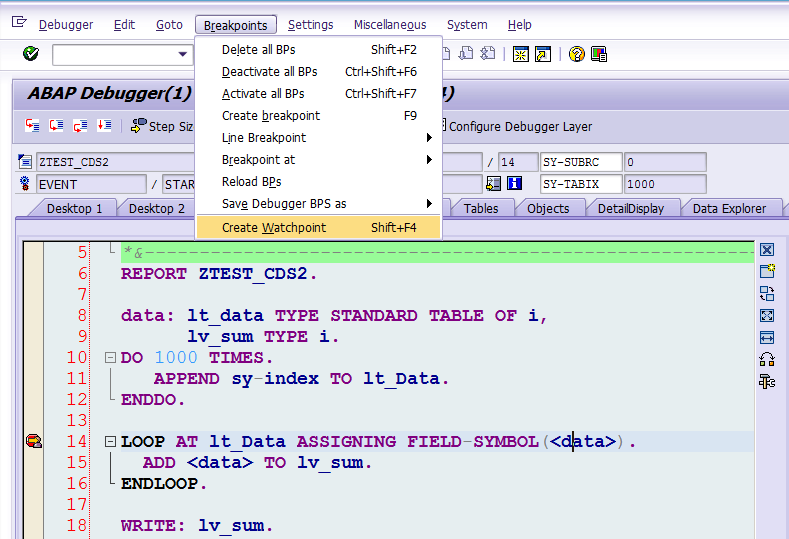Click the maximize horizontally tool icon
Viewport: 789px width, 539px height.
767,337
